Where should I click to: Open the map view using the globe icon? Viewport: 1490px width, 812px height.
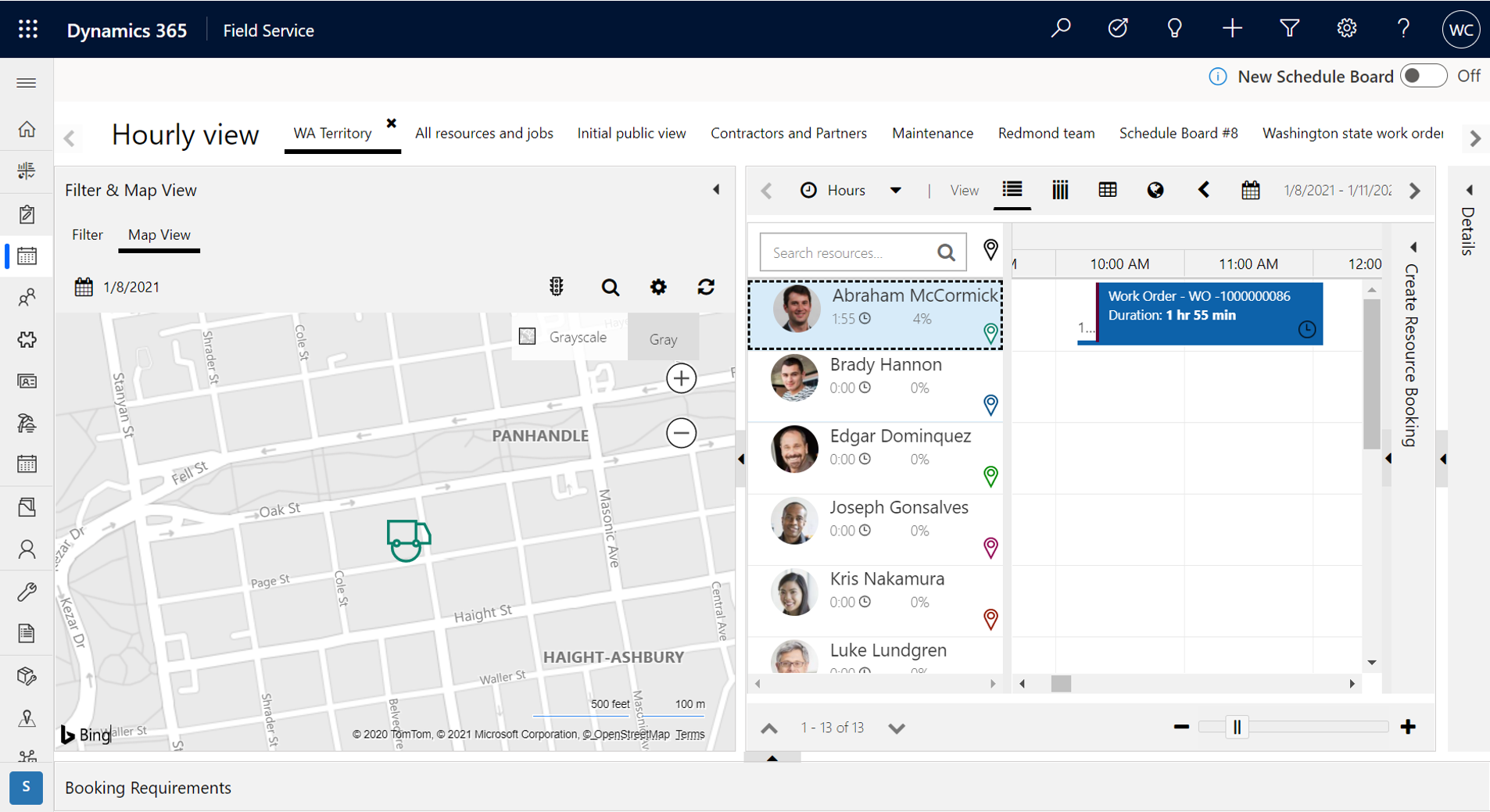click(x=1156, y=190)
